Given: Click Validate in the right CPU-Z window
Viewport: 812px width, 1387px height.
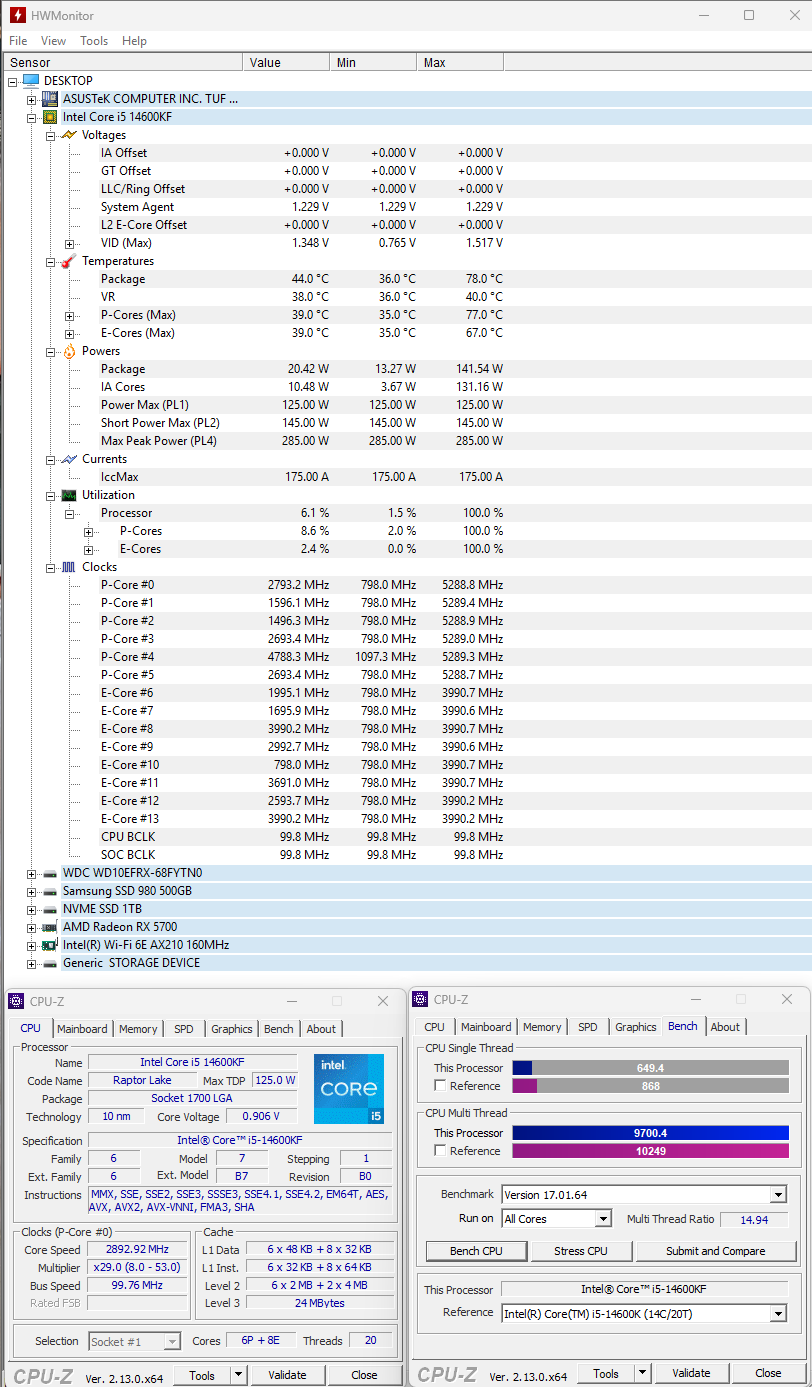Looking at the screenshot, I should (691, 1373).
